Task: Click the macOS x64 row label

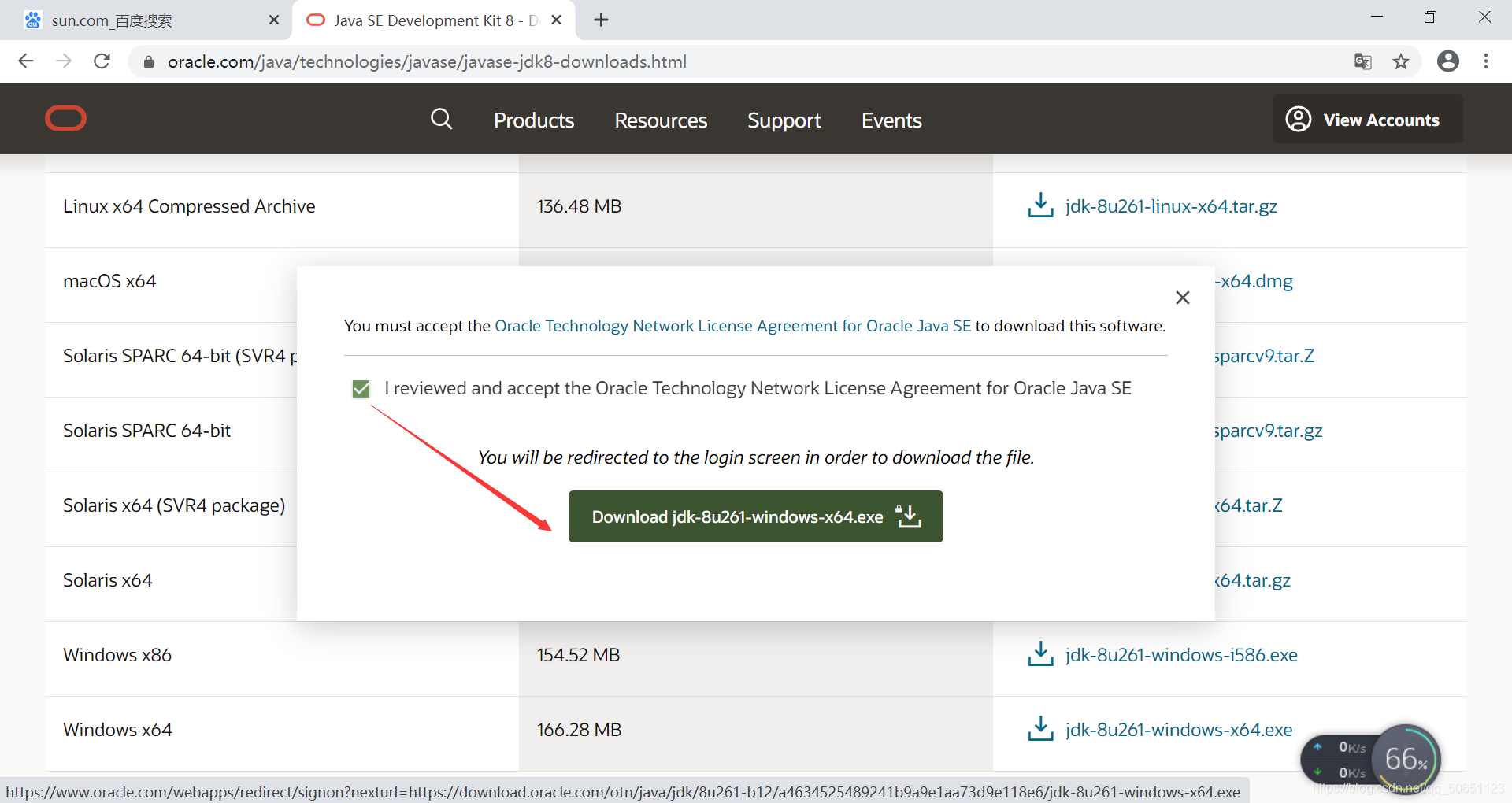Action: [109, 281]
